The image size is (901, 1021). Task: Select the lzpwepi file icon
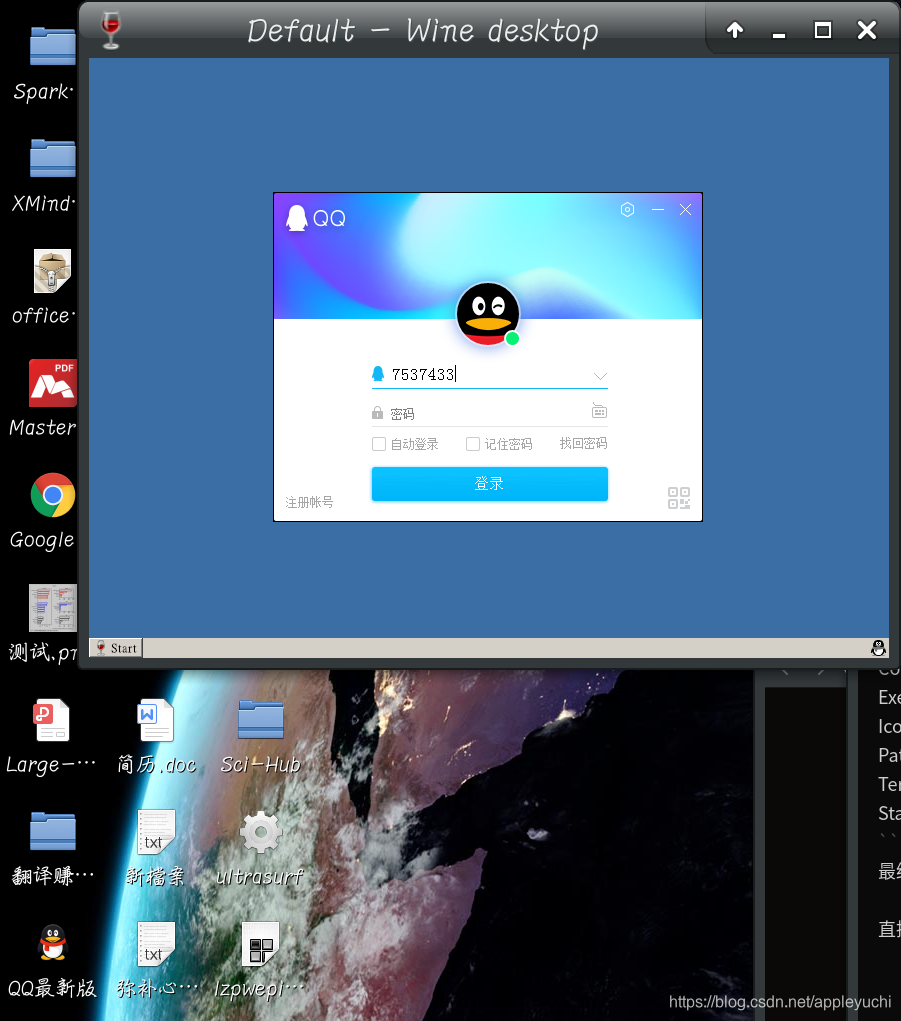point(260,944)
